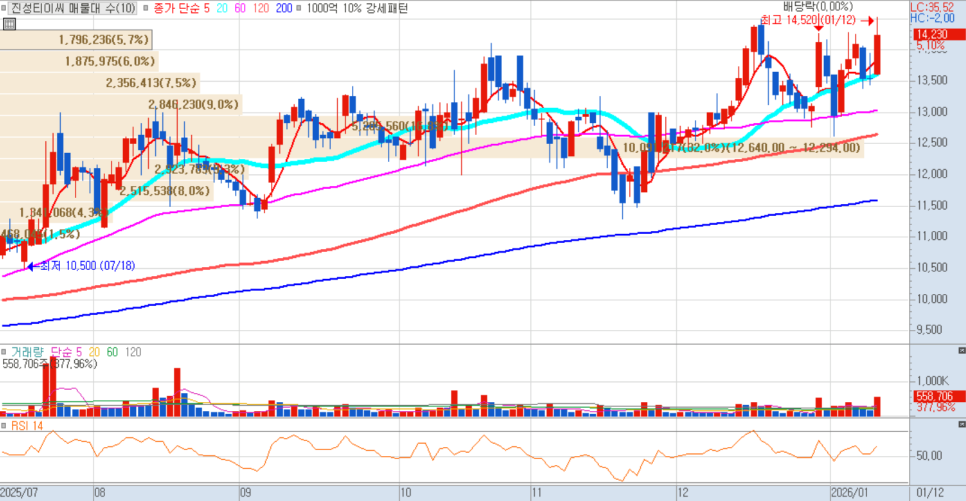Click the 2026/01 date axis label
The image size is (966, 501).
850,493
